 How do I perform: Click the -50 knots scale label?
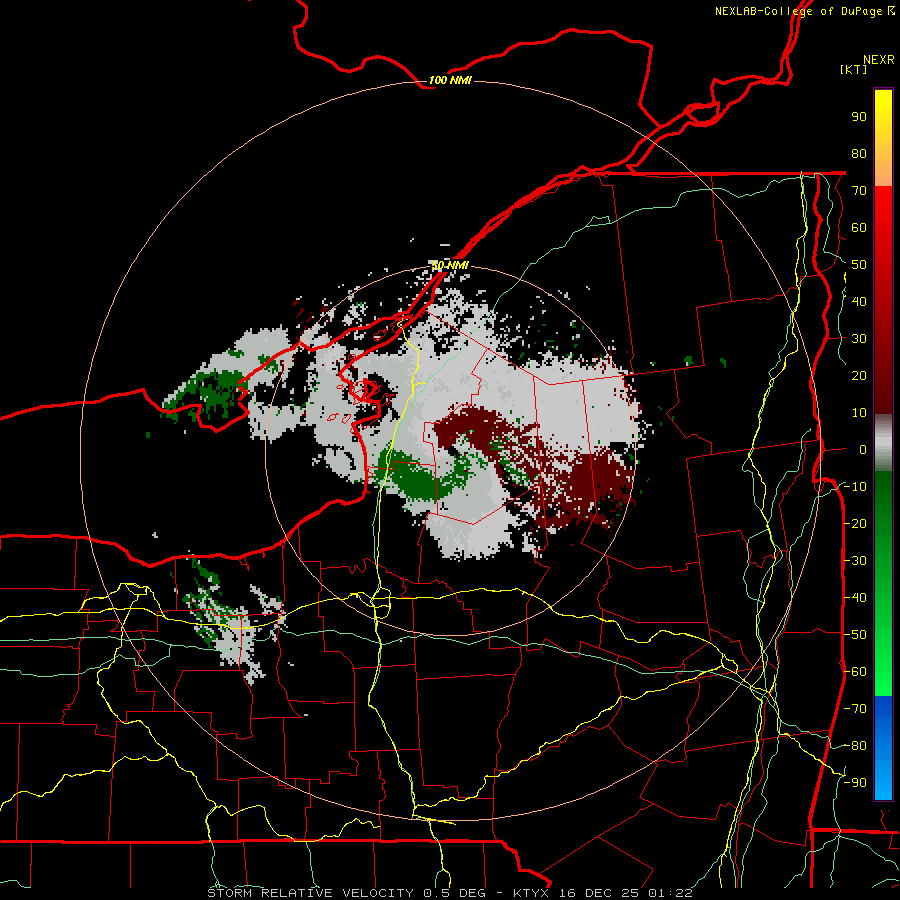pyautogui.click(x=855, y=635)
